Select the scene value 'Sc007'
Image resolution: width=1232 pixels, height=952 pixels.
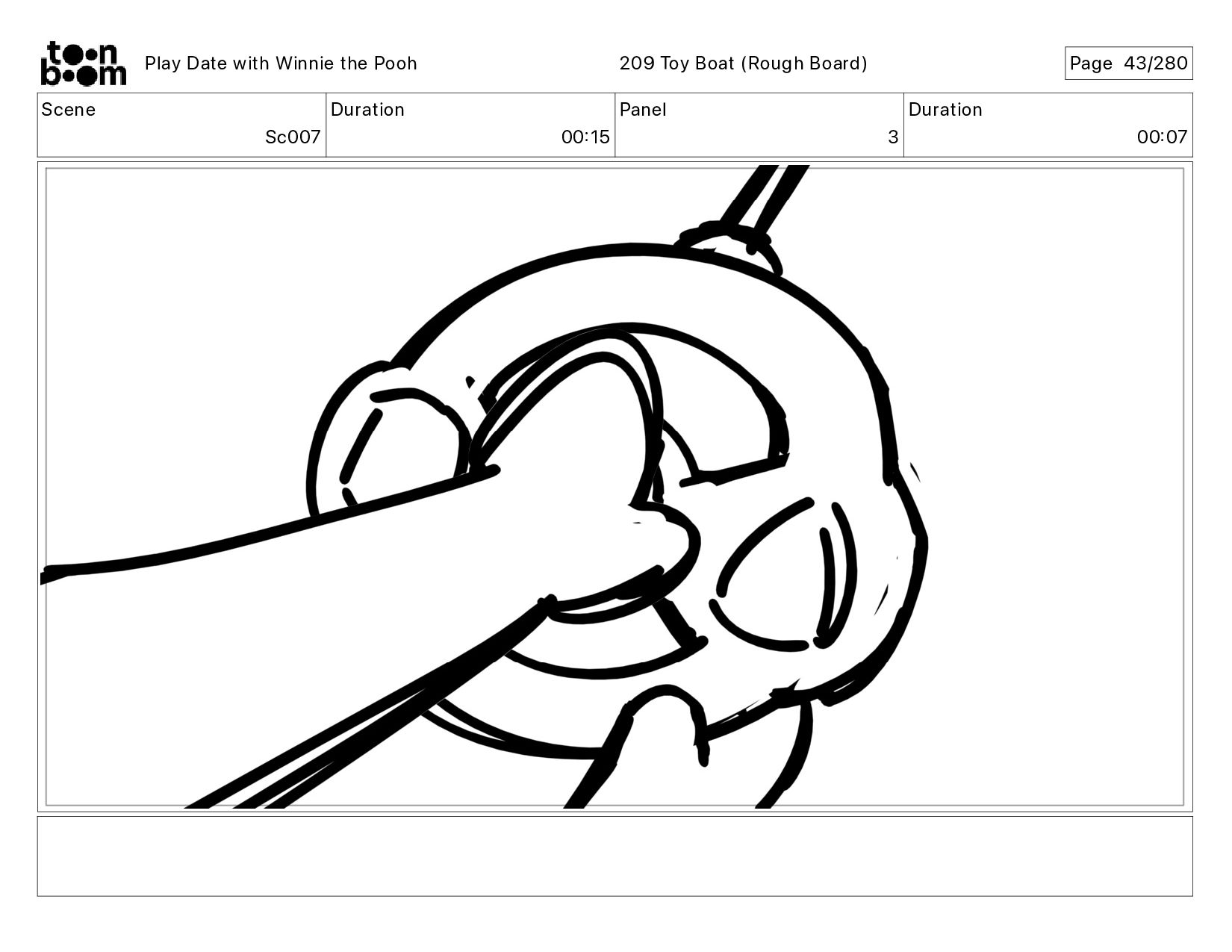point(293,137)
